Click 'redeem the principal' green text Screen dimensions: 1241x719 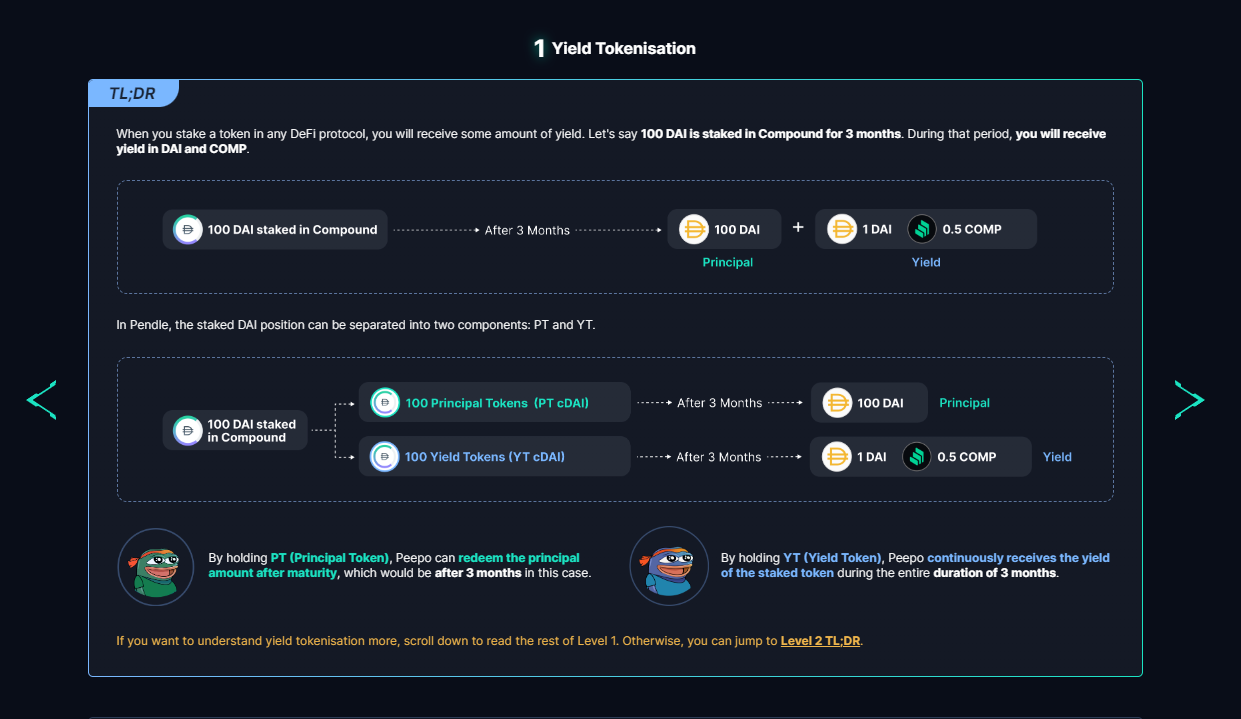click(519, 558)
